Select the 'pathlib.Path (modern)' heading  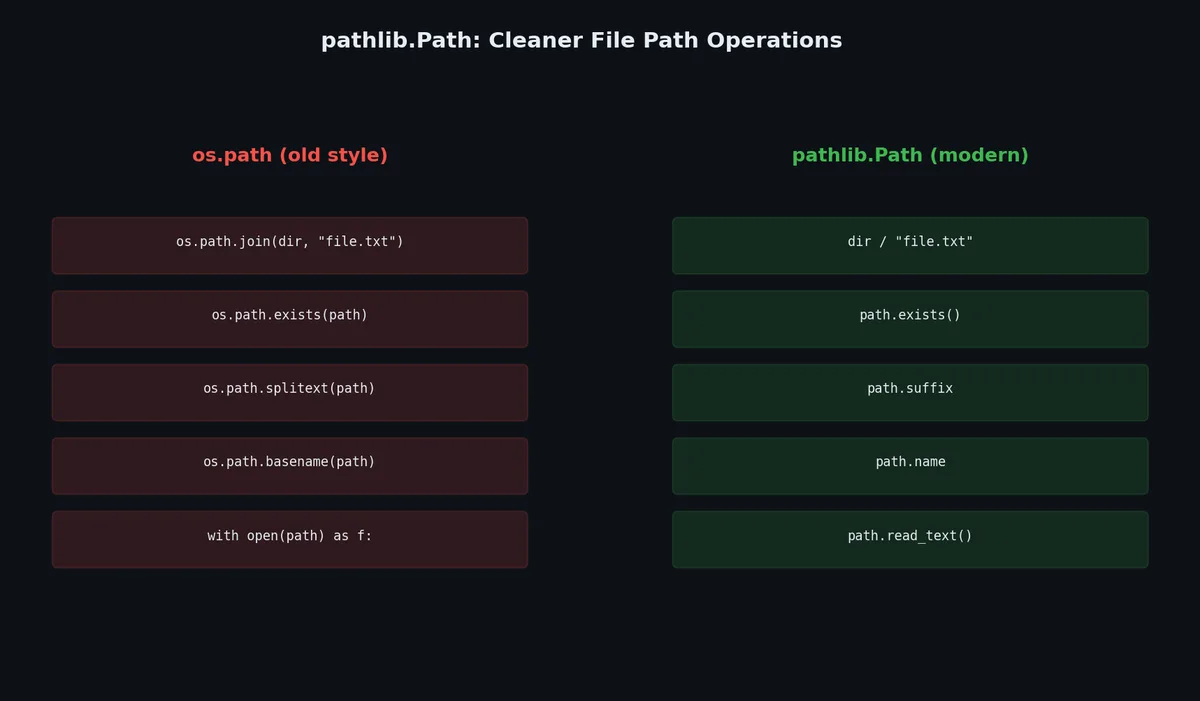[910, 156]
